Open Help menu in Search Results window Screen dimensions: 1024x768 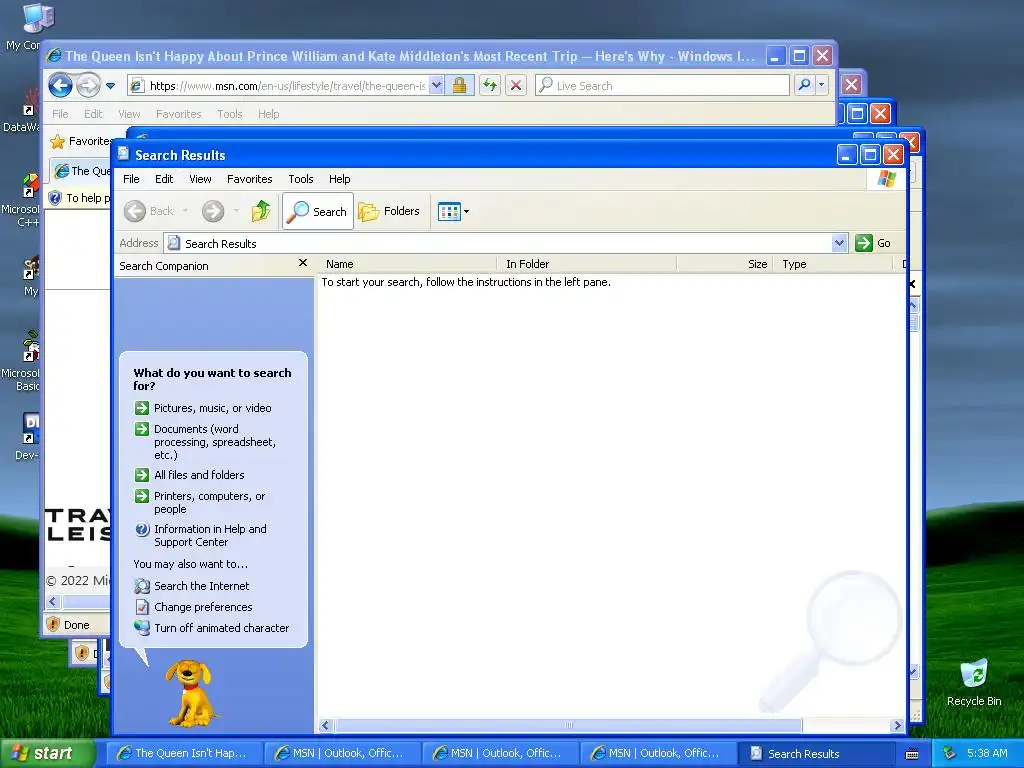pos(340,179)
